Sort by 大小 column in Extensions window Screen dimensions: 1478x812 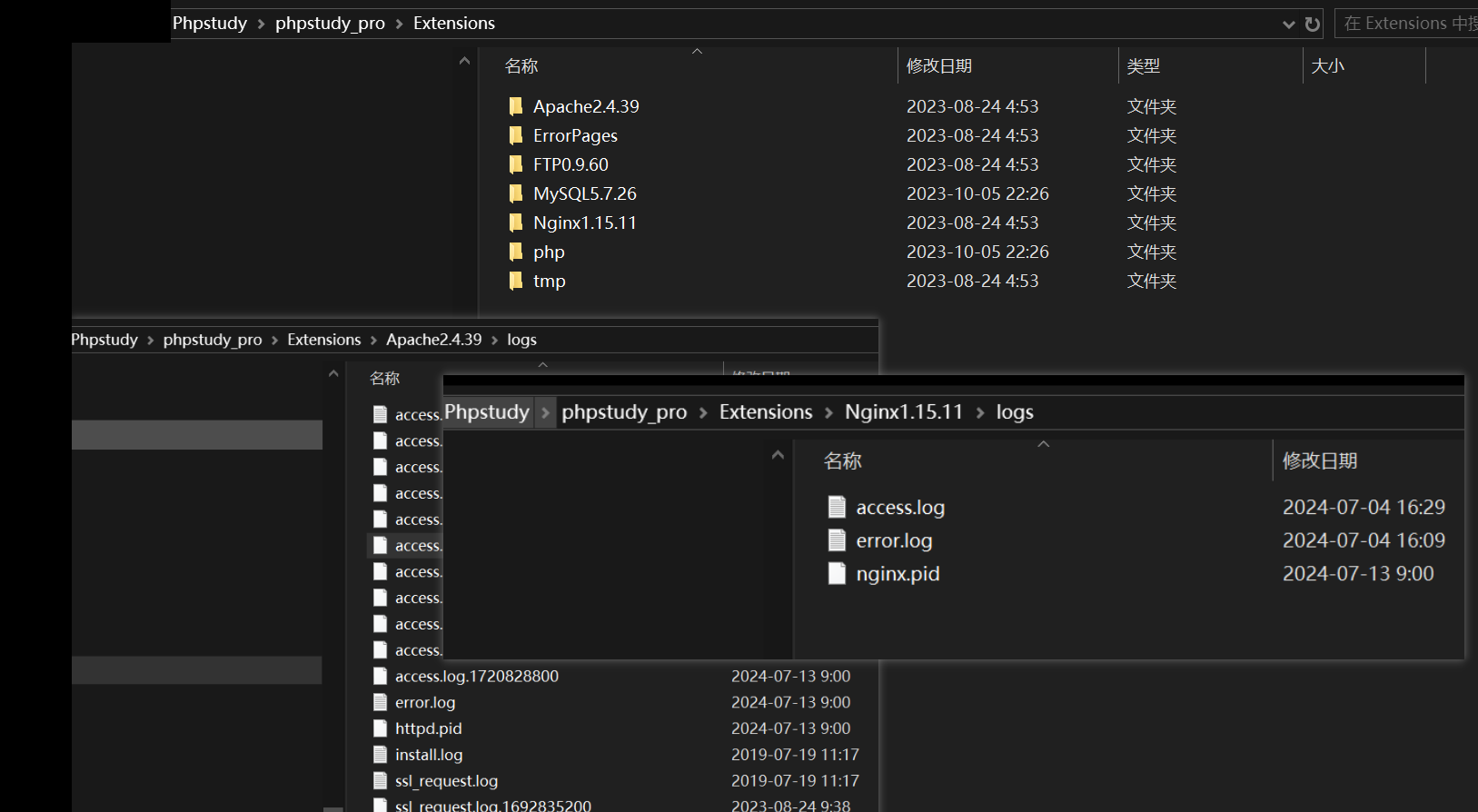pos(1327,66)
